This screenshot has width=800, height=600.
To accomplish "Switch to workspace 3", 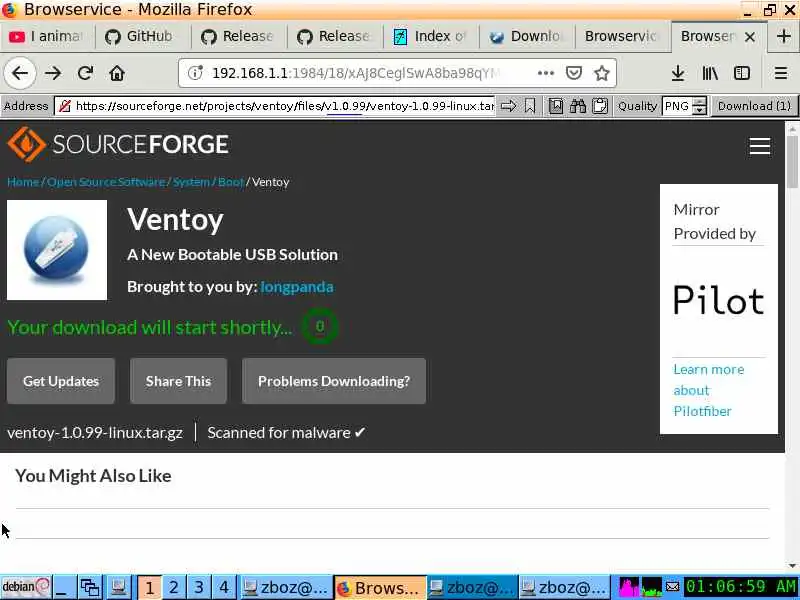I will click(x=199, y=587).
